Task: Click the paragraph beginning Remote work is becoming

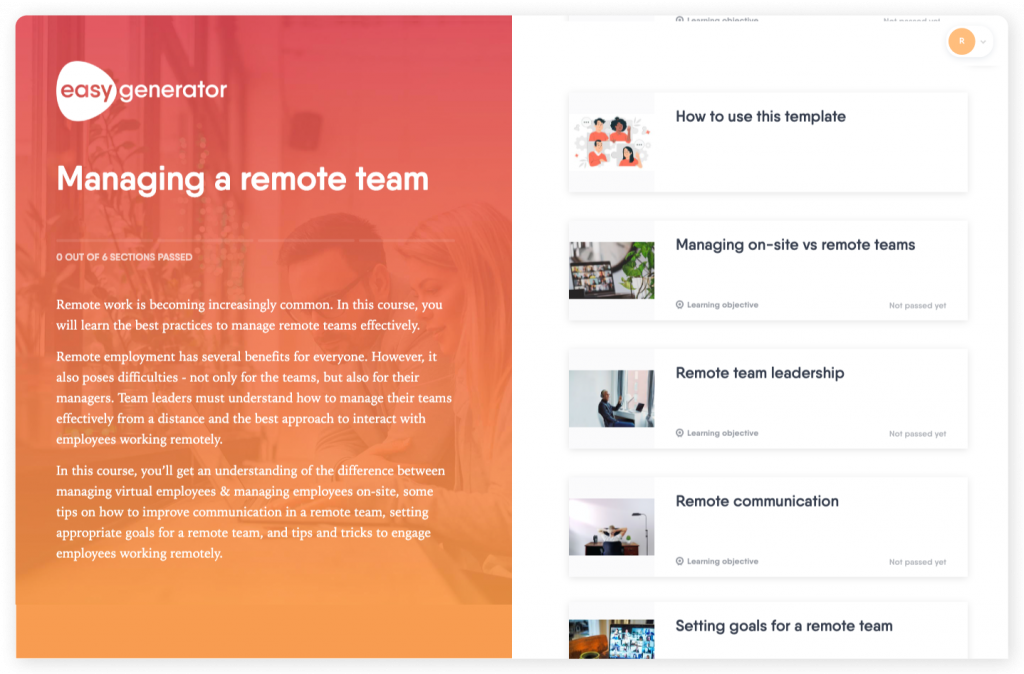Action: (249, 315)
